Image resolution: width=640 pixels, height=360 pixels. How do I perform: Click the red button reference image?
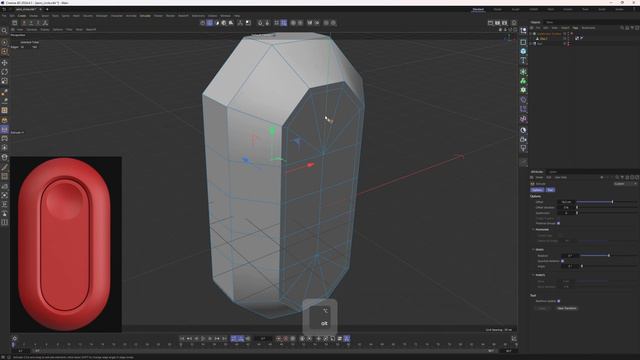pyautogui.click(x=66, y=244)
